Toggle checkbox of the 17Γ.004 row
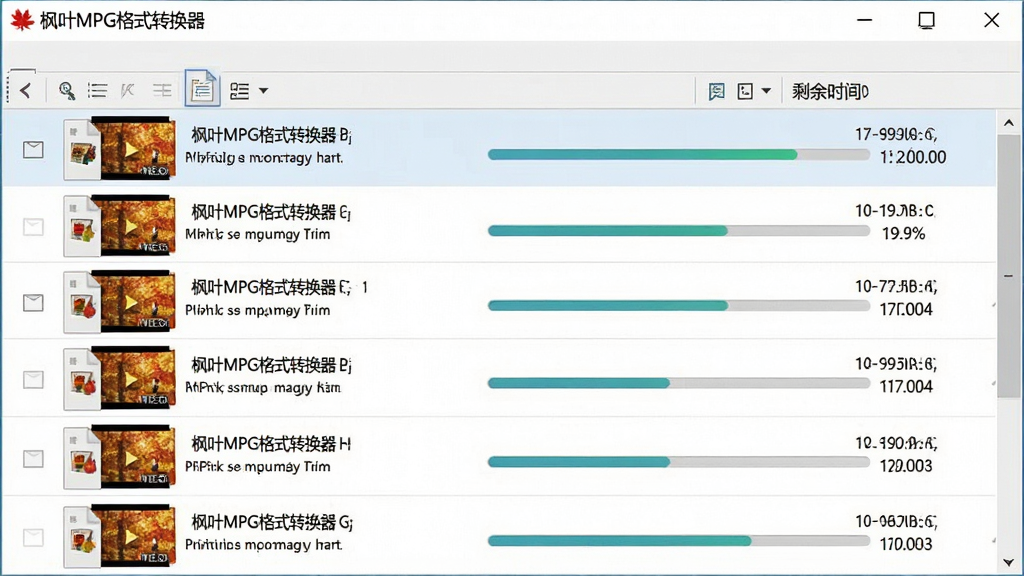The image size is (1024, 576). pyautogui.click(x=33, y=302)
